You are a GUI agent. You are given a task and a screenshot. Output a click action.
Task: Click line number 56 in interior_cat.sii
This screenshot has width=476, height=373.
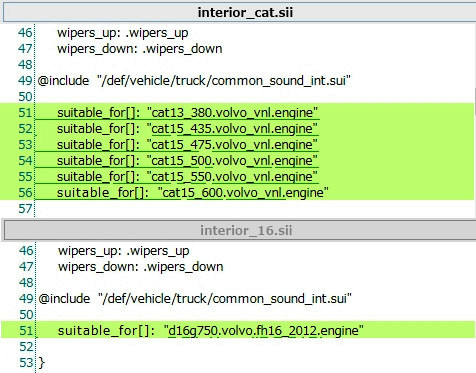coord(25,193)
